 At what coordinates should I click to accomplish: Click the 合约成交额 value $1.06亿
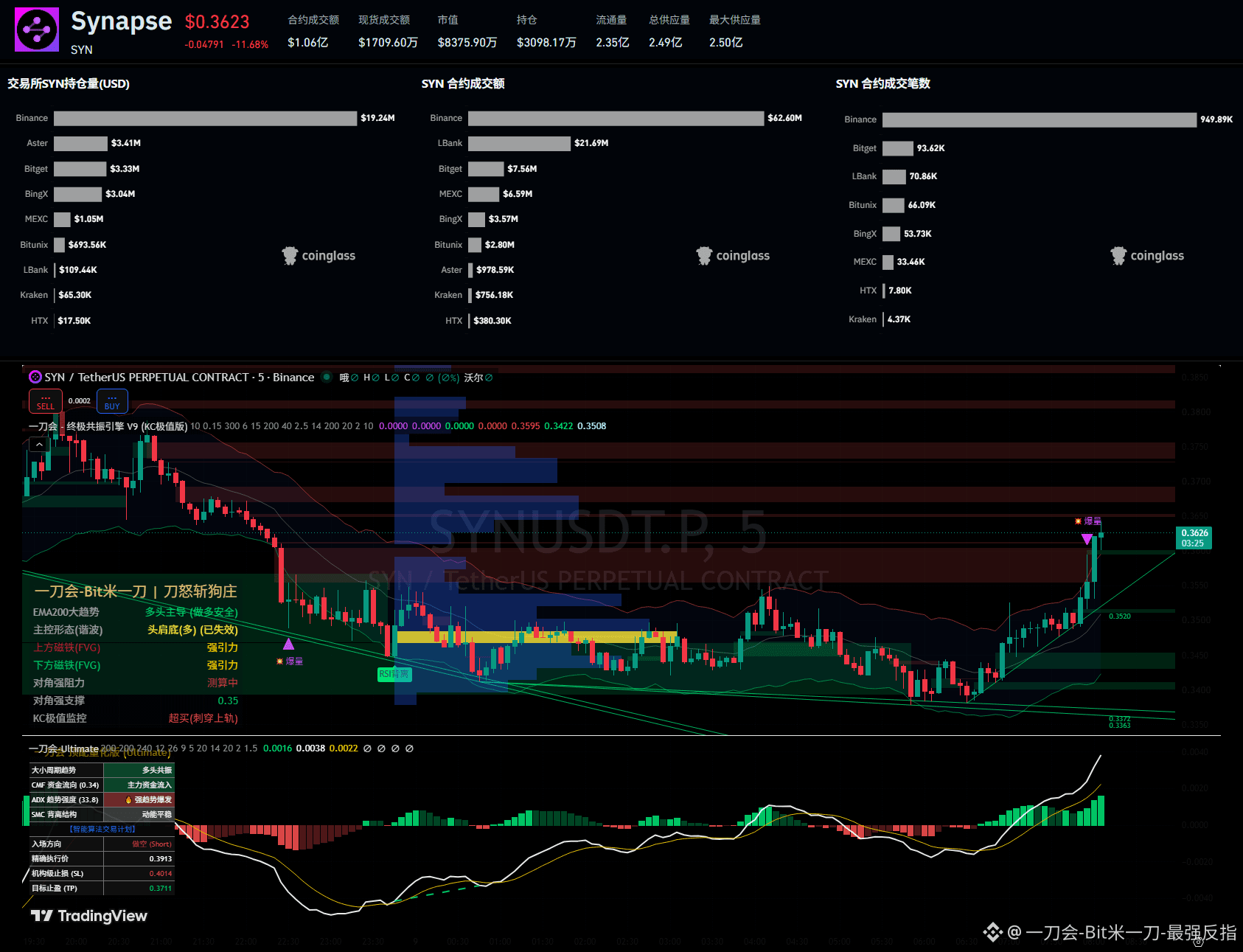(308, 43)
